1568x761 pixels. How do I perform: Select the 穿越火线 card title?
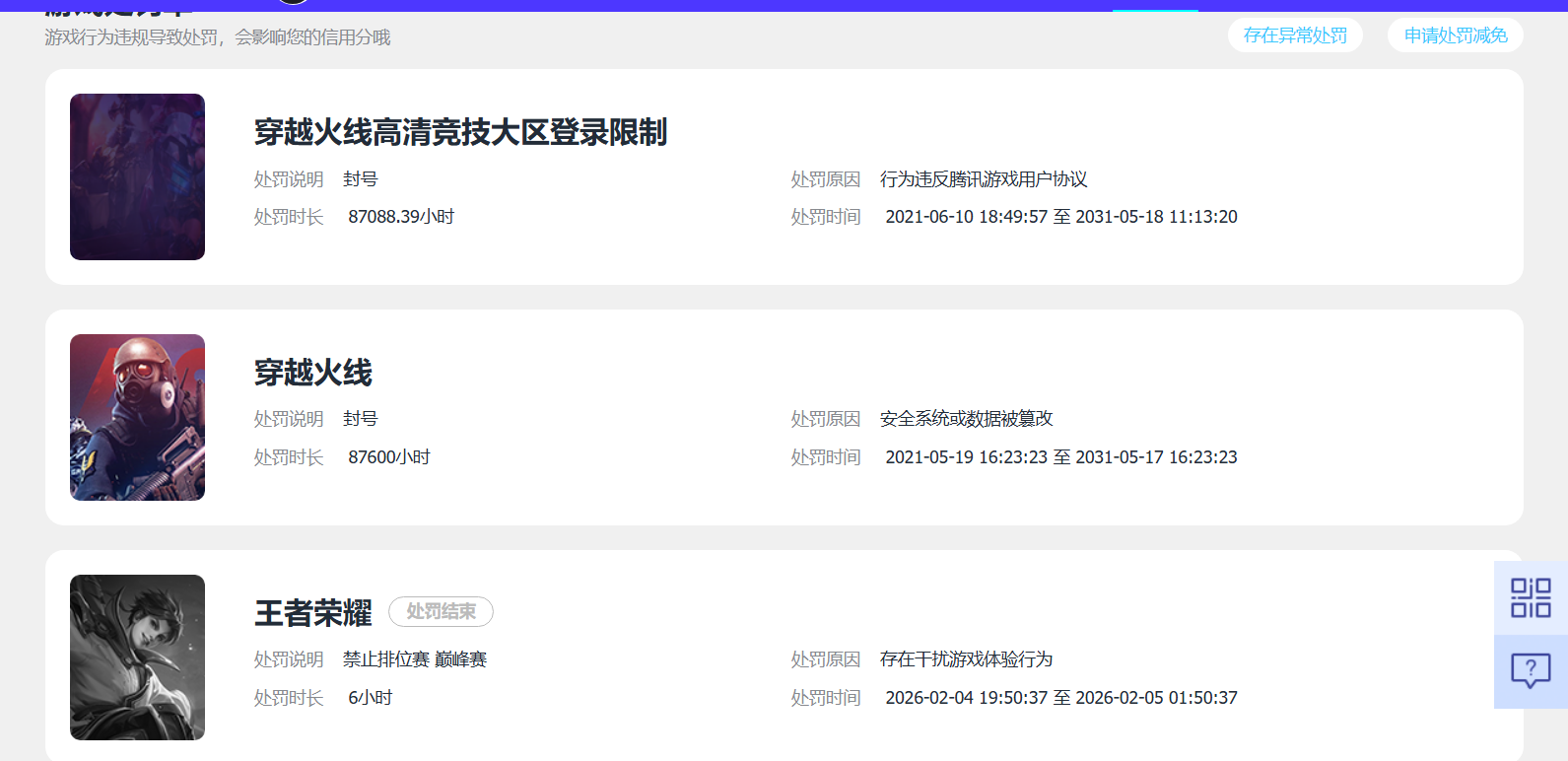coord(313,373)
